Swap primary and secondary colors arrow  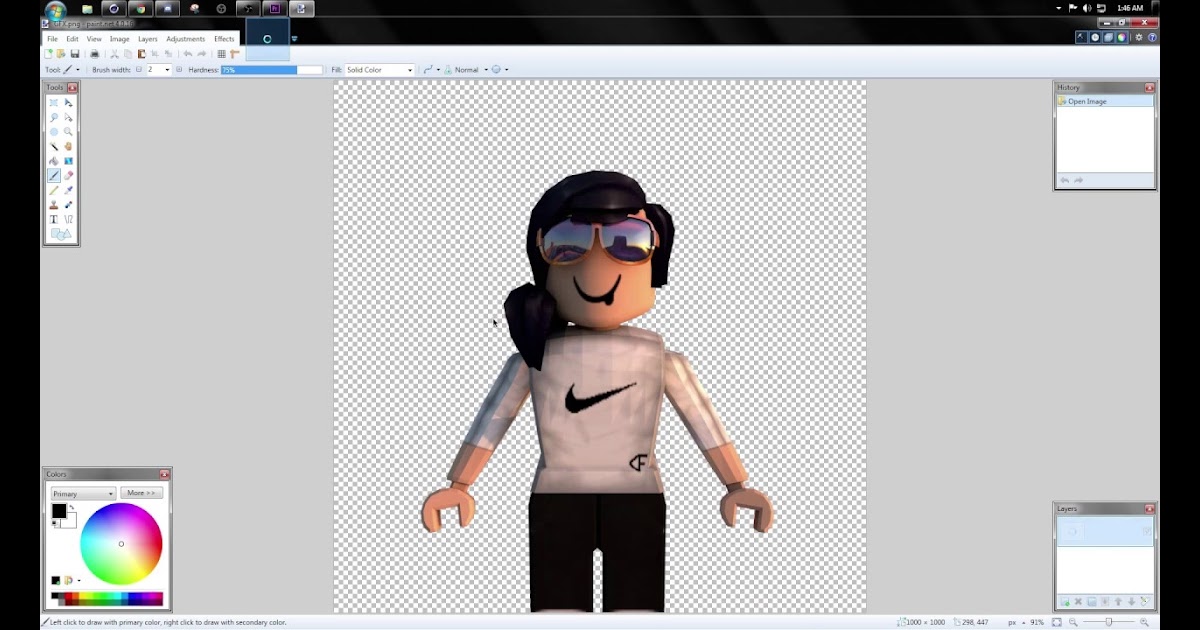(x=72, y=507)
